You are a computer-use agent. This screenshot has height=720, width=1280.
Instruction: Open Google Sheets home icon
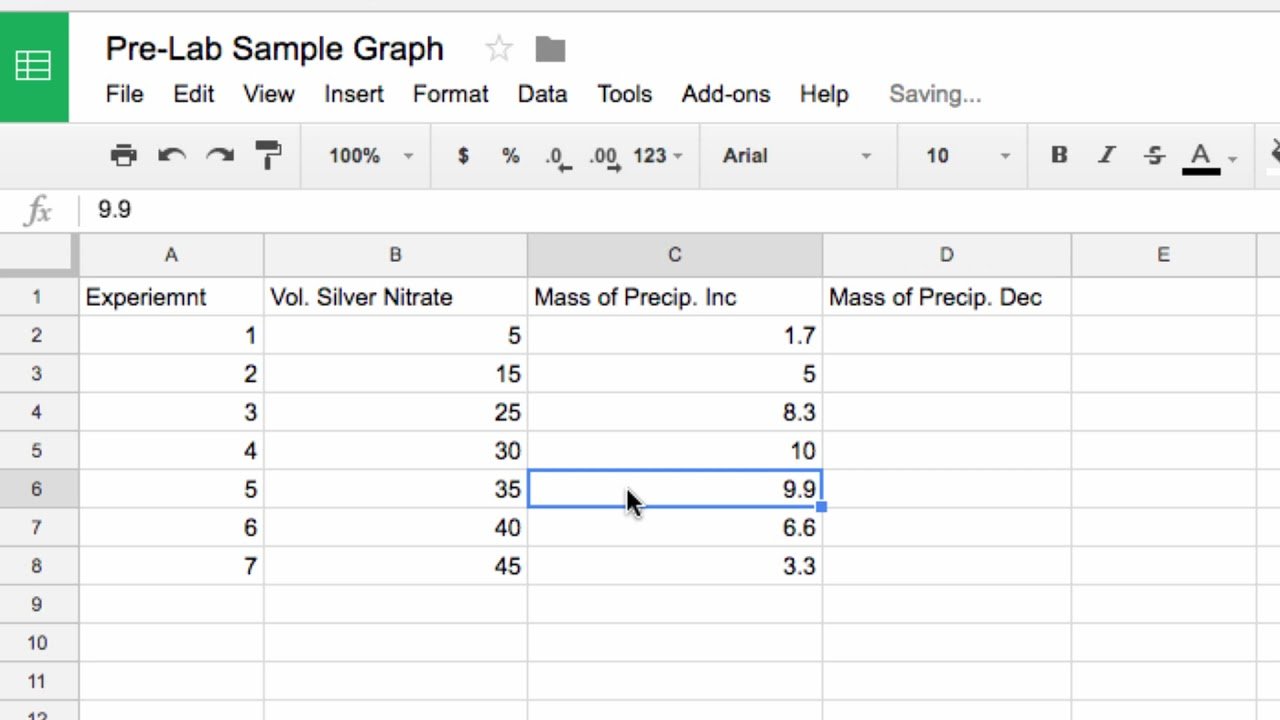pyautogui.click(x=34, y=67)
